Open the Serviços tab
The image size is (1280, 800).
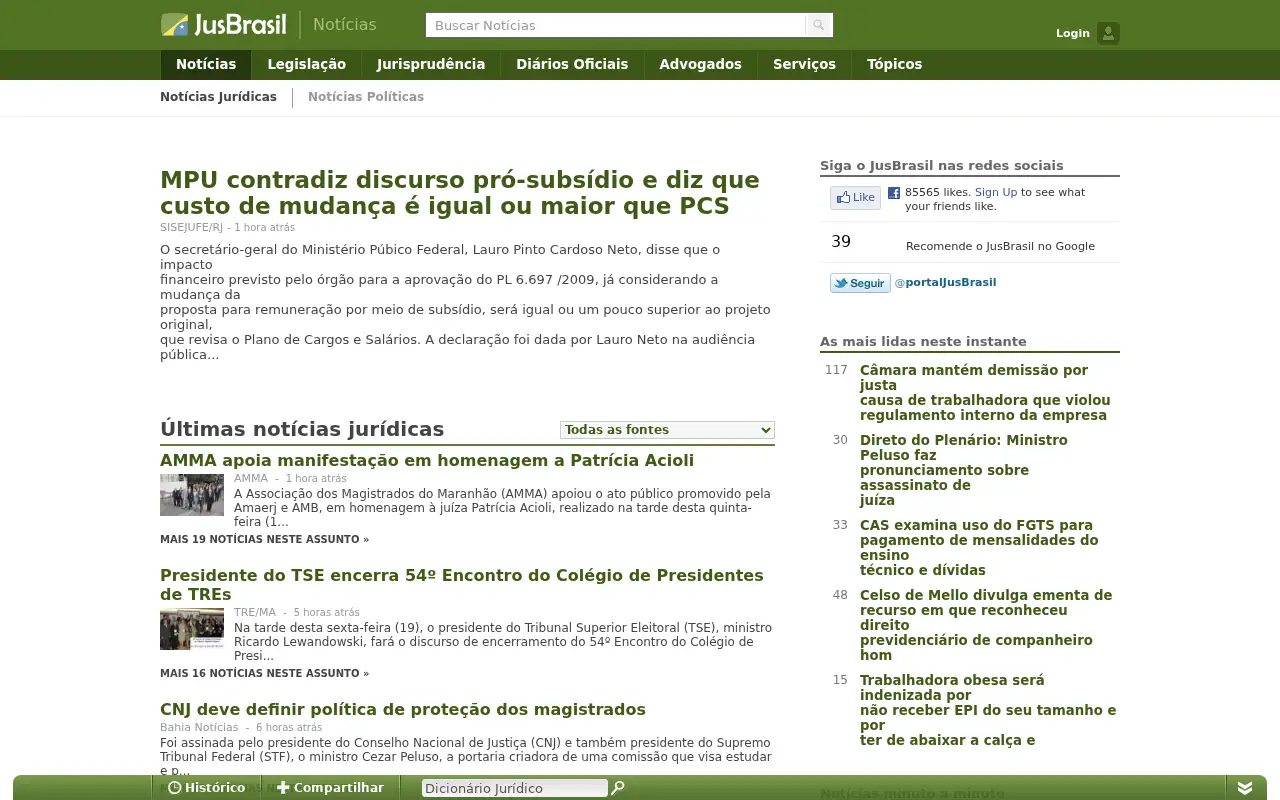(x=804, y=64)
